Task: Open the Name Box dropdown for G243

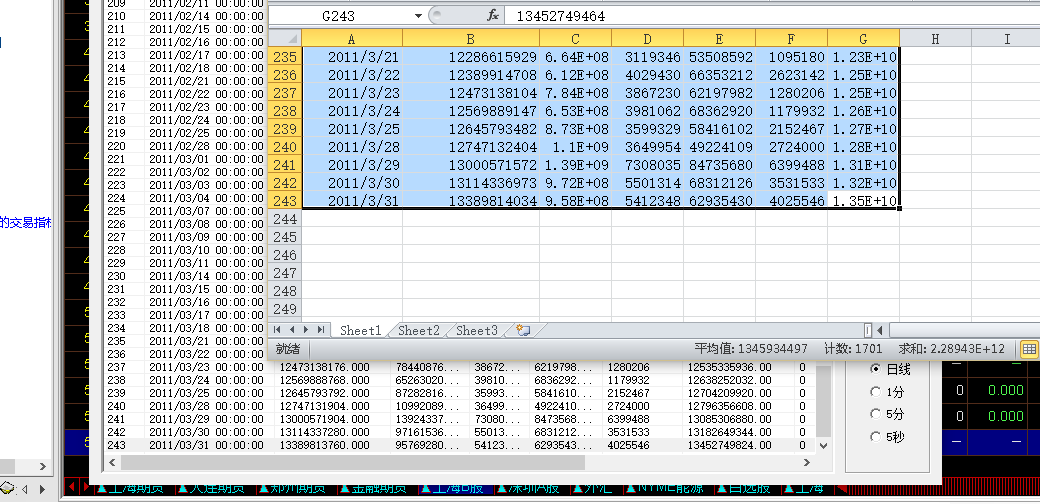Action: pyautogui.click(x=418, y=16)
